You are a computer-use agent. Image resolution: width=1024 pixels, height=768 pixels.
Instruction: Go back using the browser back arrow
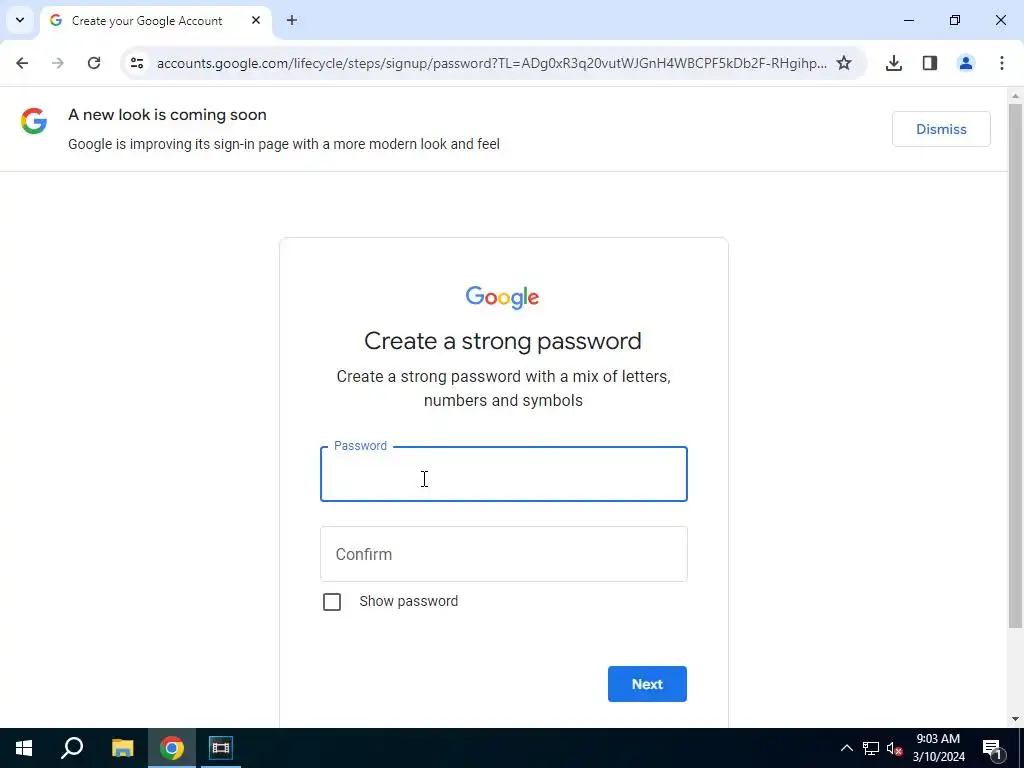(22, 63)
